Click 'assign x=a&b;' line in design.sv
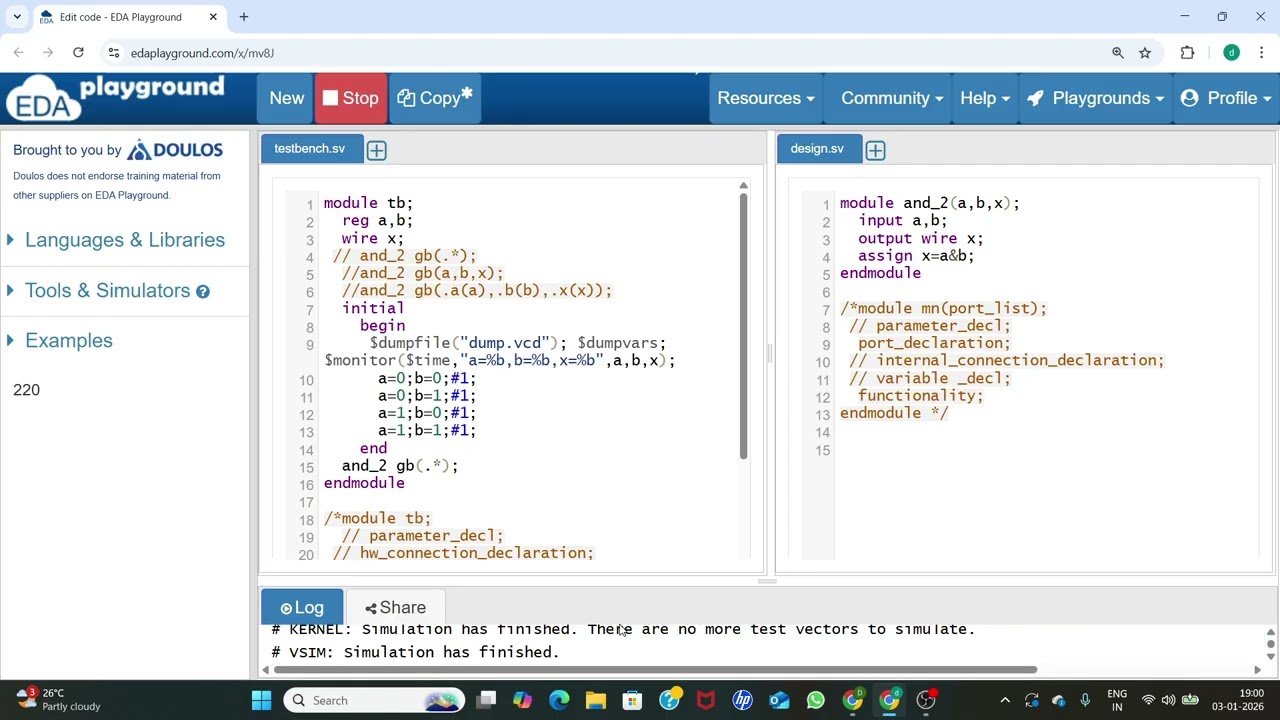The height and width of the screenshot is (720, 1280). pyautogui.click(x=916, y=256)
